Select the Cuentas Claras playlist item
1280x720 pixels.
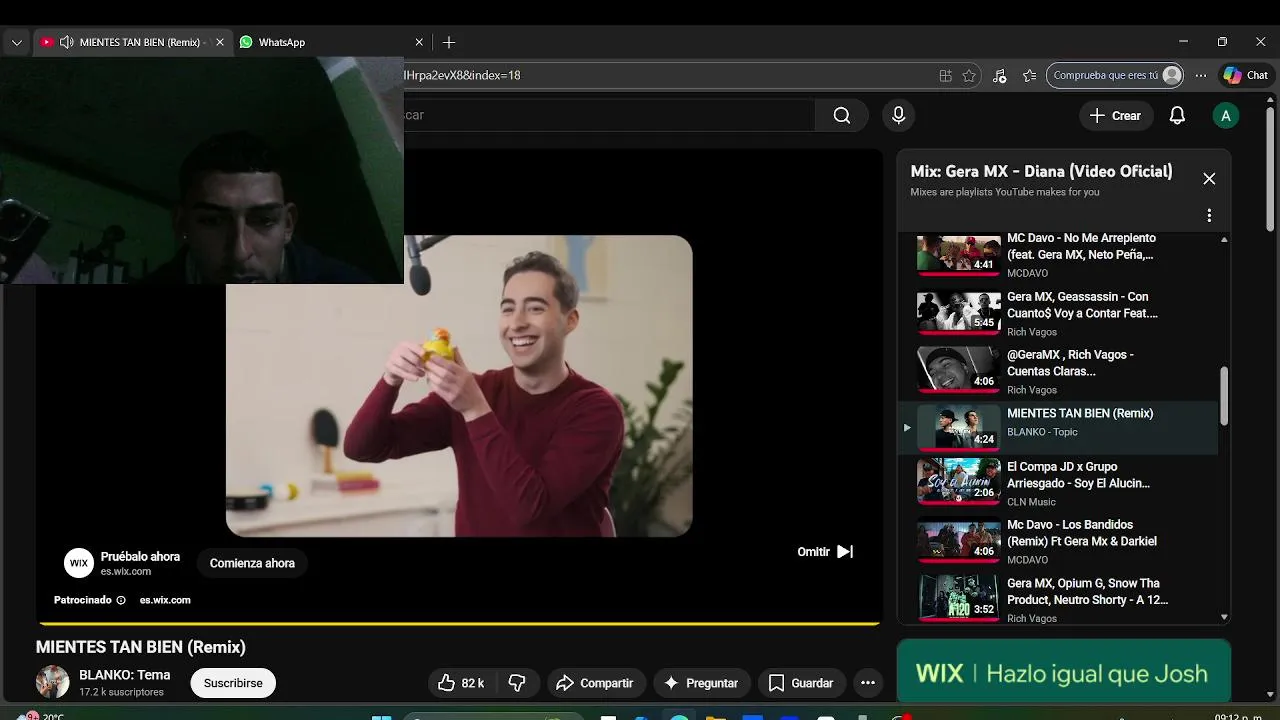(x=1060, y=370)
